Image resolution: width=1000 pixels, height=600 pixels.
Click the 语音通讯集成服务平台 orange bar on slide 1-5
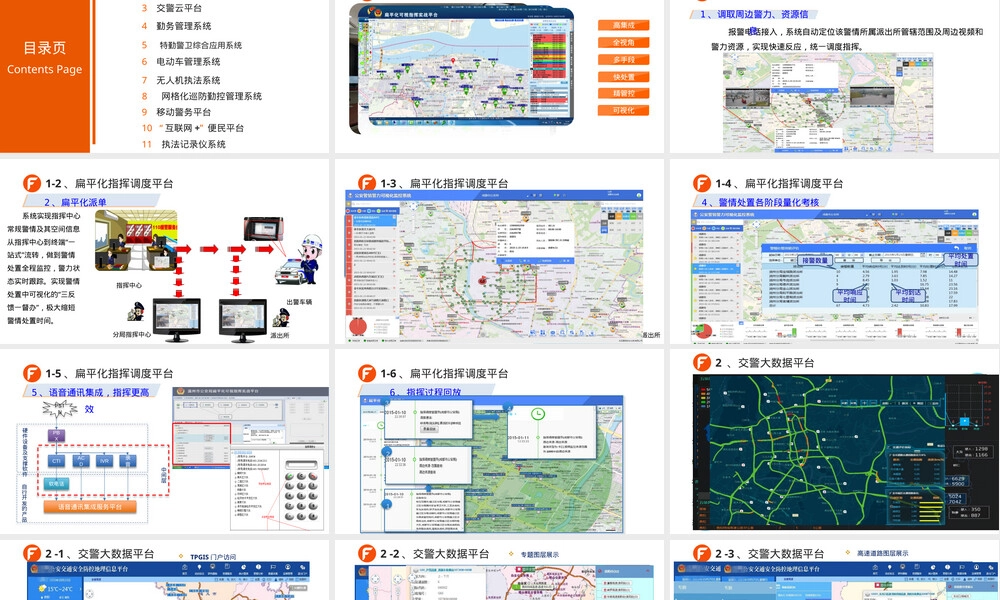90,507
